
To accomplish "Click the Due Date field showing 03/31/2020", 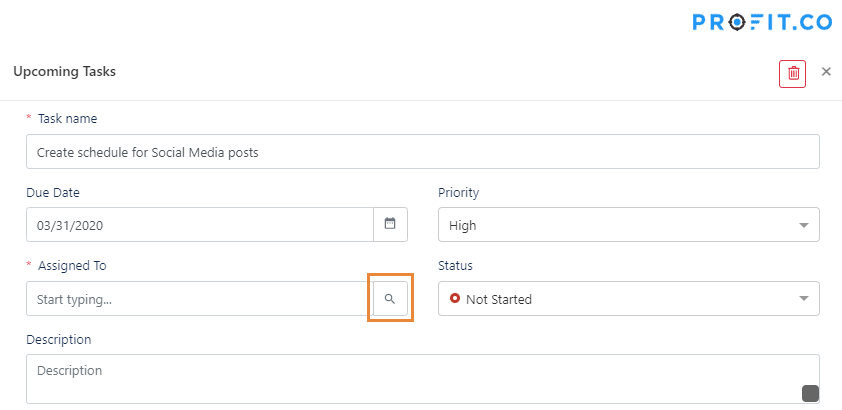I will pyautogui.click(x=200, y=224).
